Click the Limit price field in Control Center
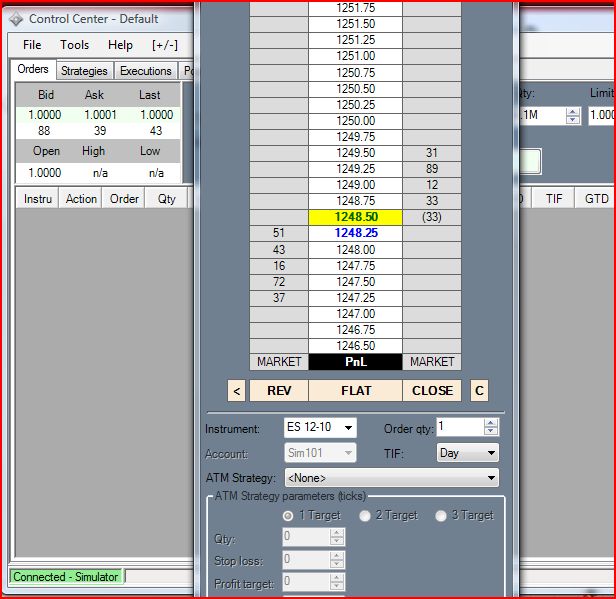Image resolution: width=616 pixels, height=599 pixels. click(x=601, y=115)
